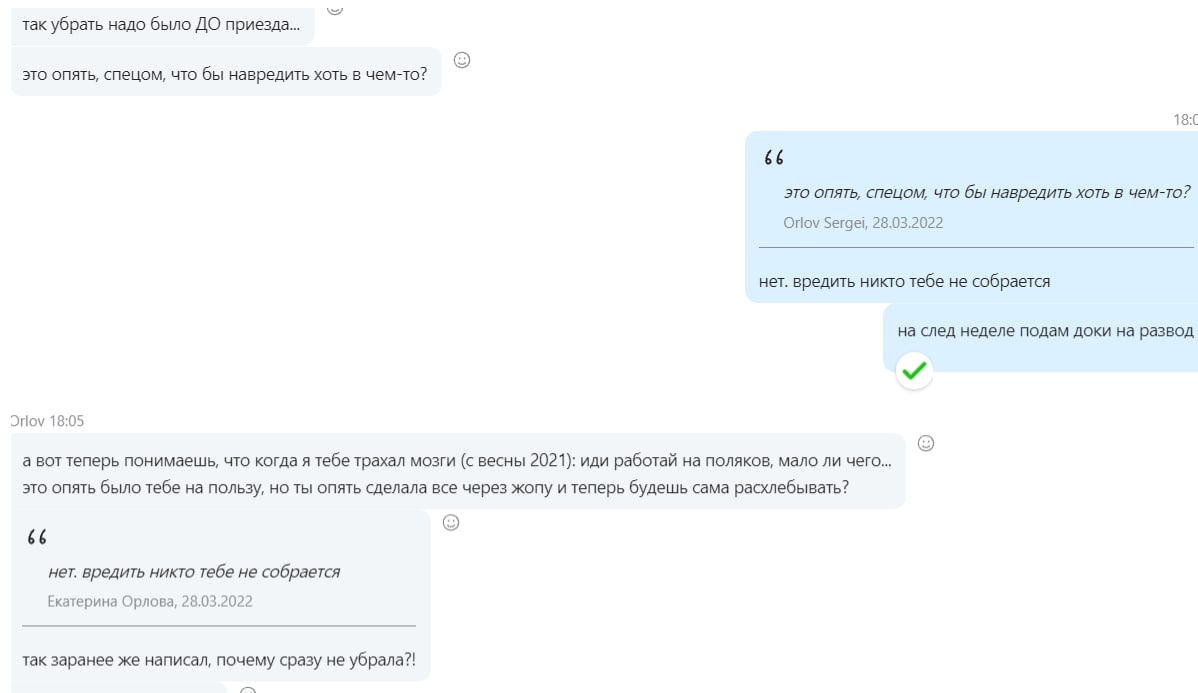1198x693 pixels.
Task: Select message "так убрать надо было ДО приезда..."
Action: [160, 24]
